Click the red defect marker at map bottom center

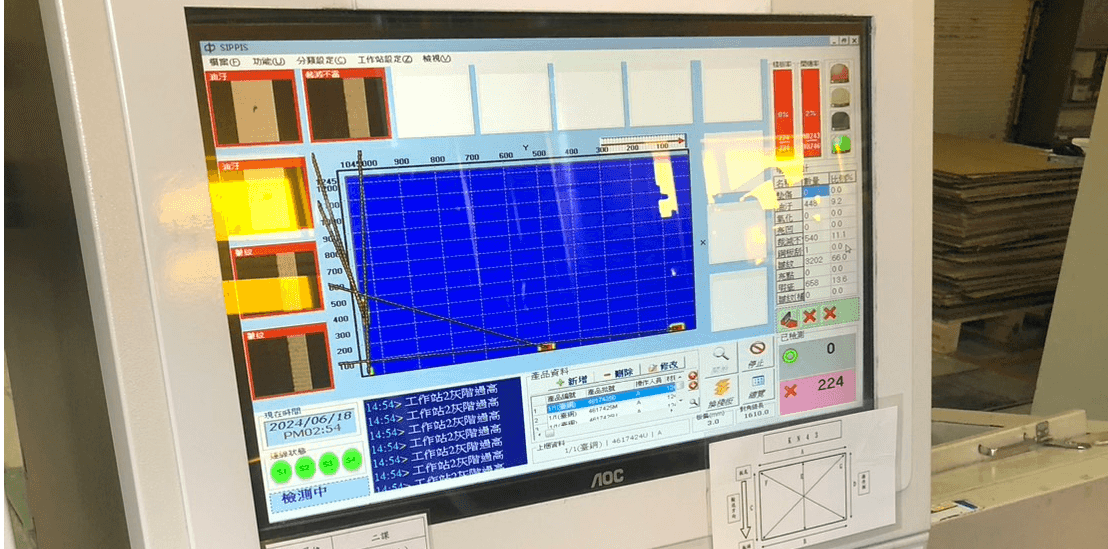point(547,346)
